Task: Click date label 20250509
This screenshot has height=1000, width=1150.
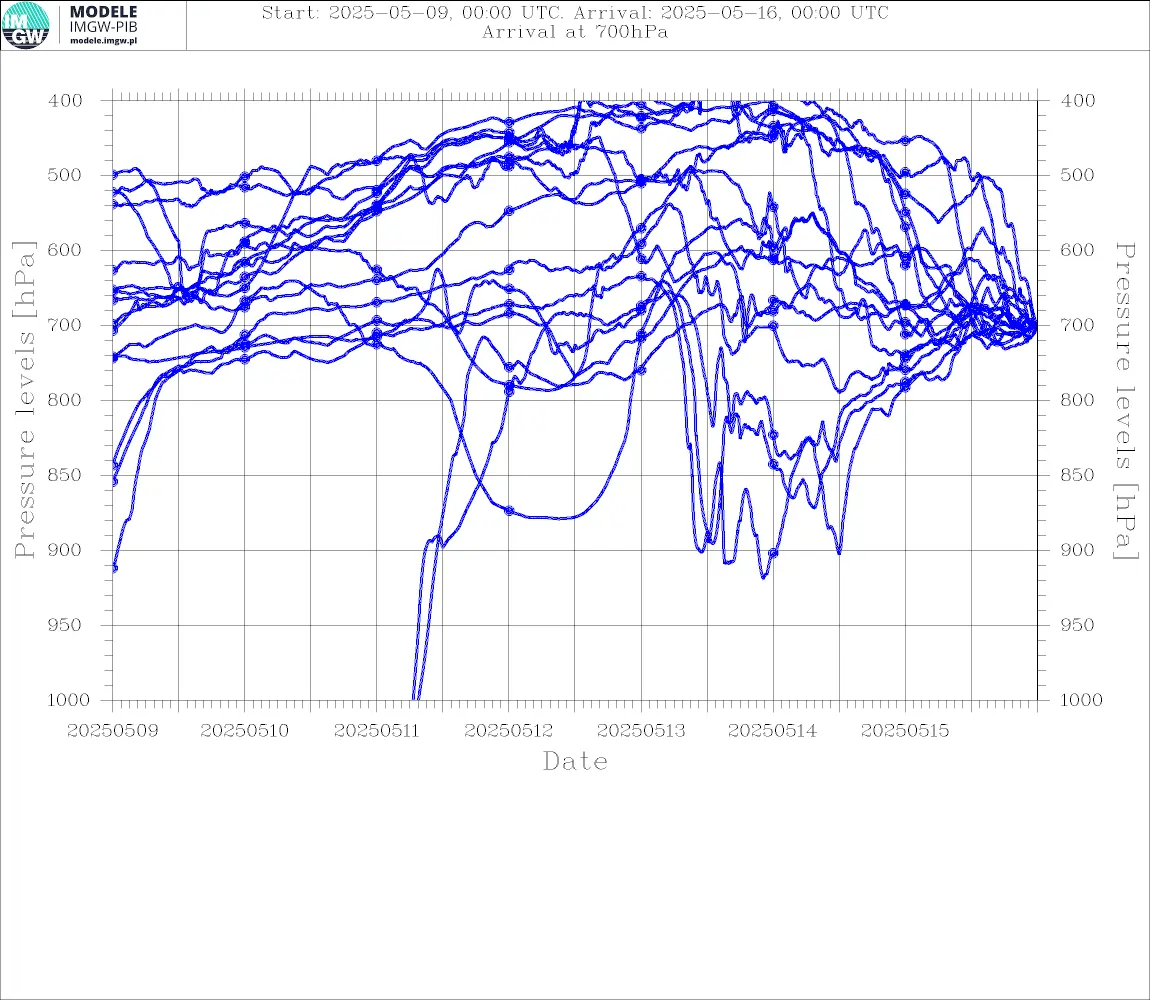Action: coord(112,731)
